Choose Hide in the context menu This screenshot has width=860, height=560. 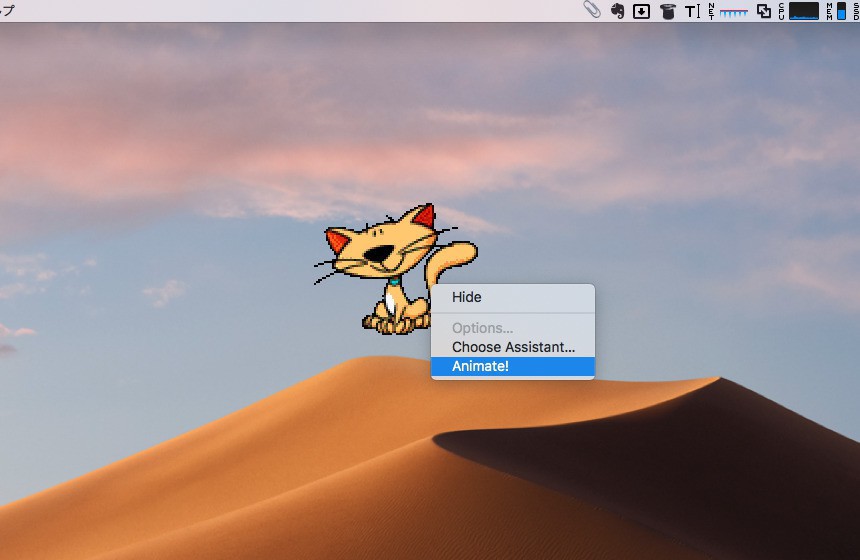tap(513, 297)
